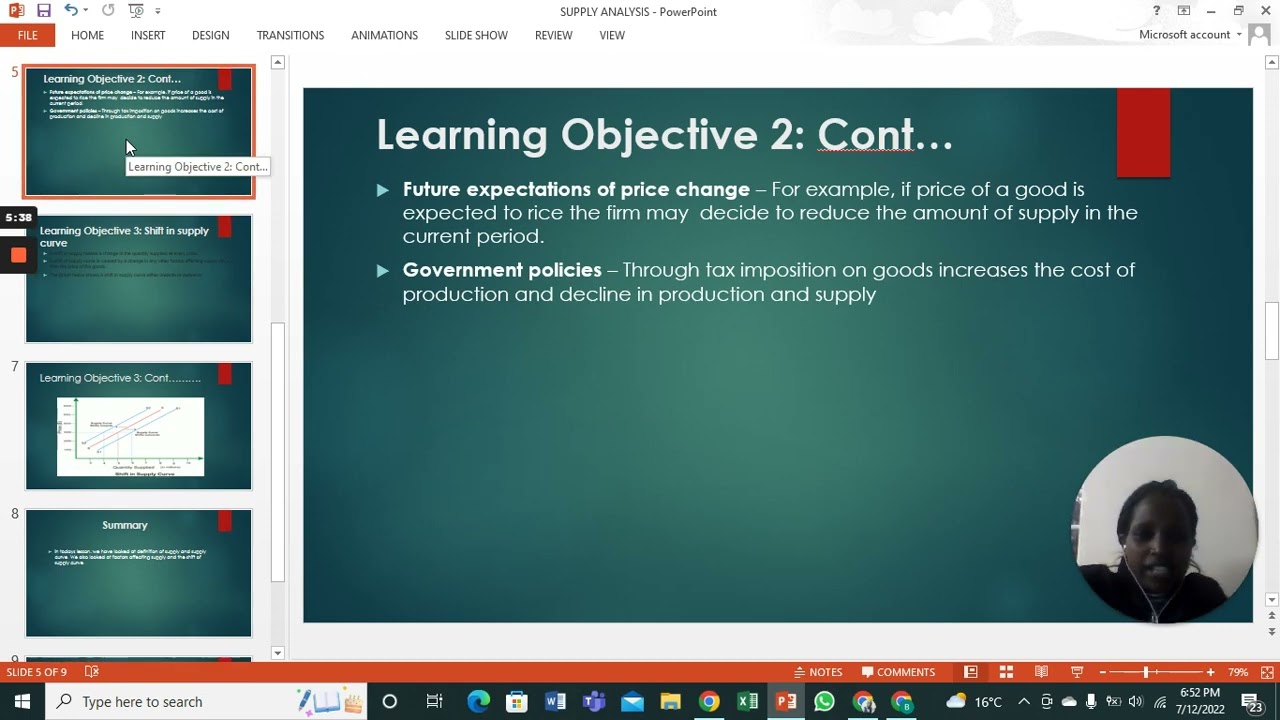Screen dimensions: 1280x720
Task: Open the VIEW ribbon tab
Action: 612,35
